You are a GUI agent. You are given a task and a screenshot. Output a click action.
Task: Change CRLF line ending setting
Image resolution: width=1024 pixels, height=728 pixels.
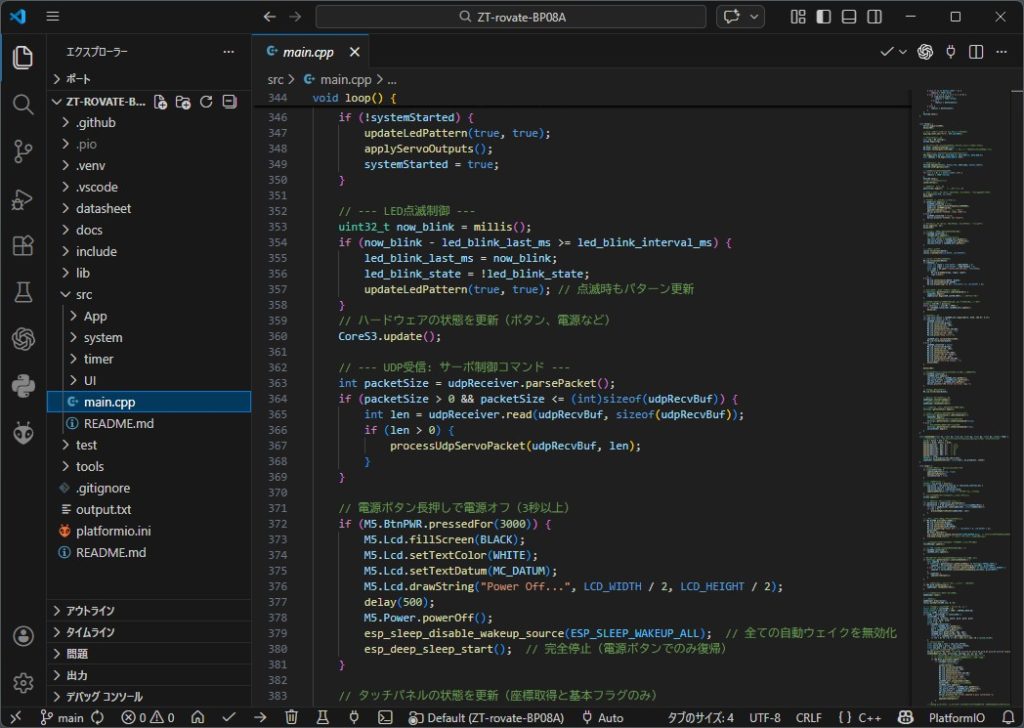point(808,717)
